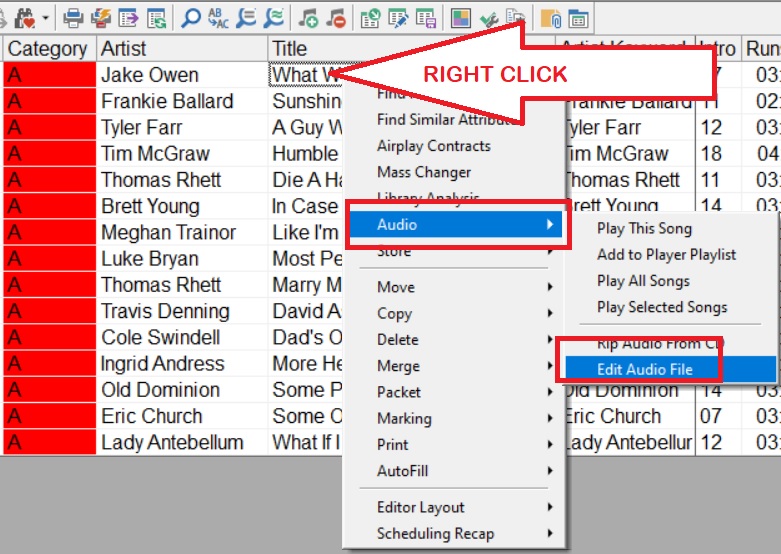Click Eric Church in Artist Keyword column
The image size is (781, 554).
[x=630, y=416]
